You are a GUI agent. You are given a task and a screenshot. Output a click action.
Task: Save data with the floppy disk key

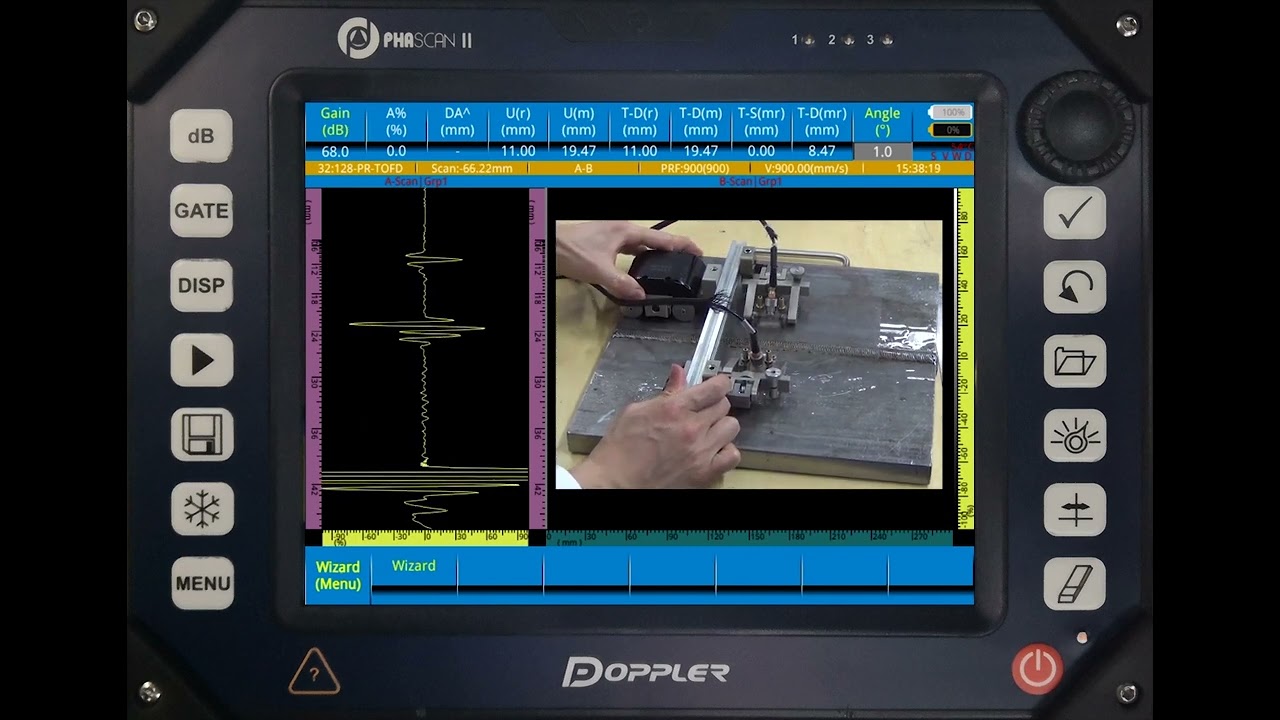coord(201,435)
